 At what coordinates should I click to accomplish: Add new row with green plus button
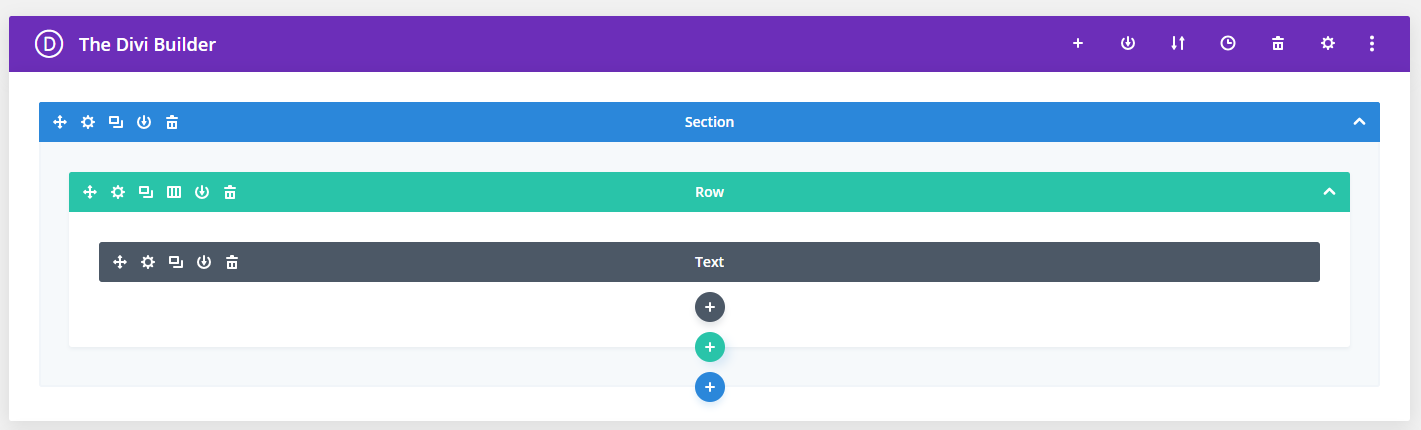(710, 347)
